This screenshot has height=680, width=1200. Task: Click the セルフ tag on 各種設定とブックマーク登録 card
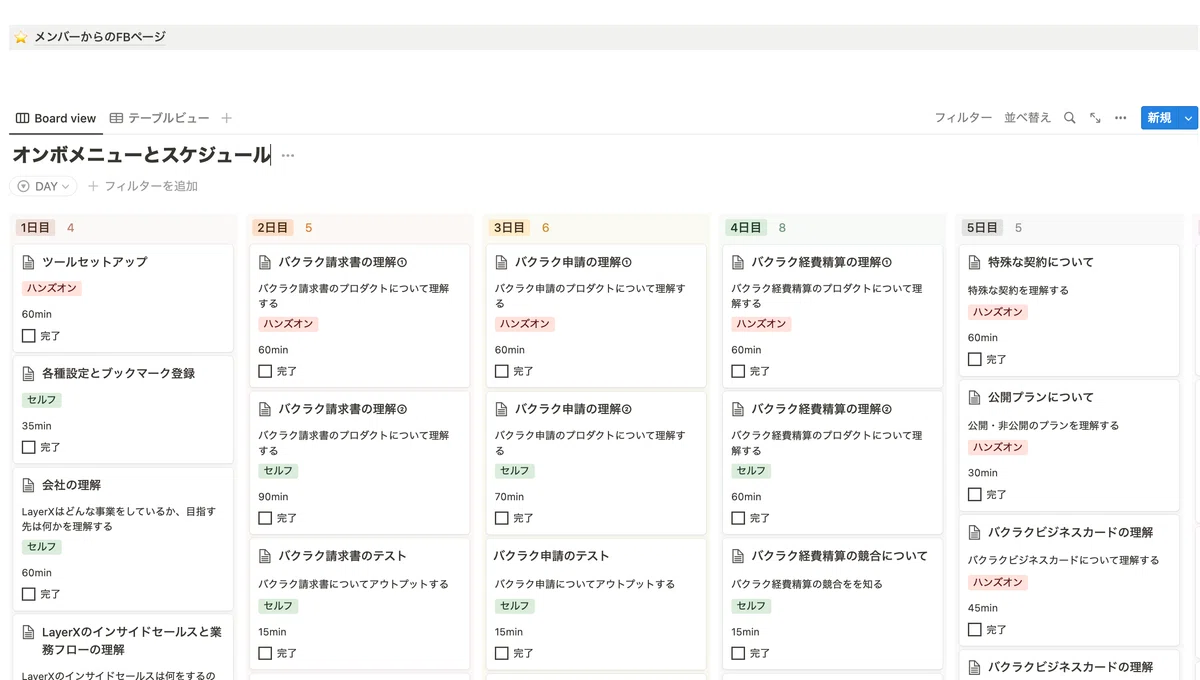point(42,399)
